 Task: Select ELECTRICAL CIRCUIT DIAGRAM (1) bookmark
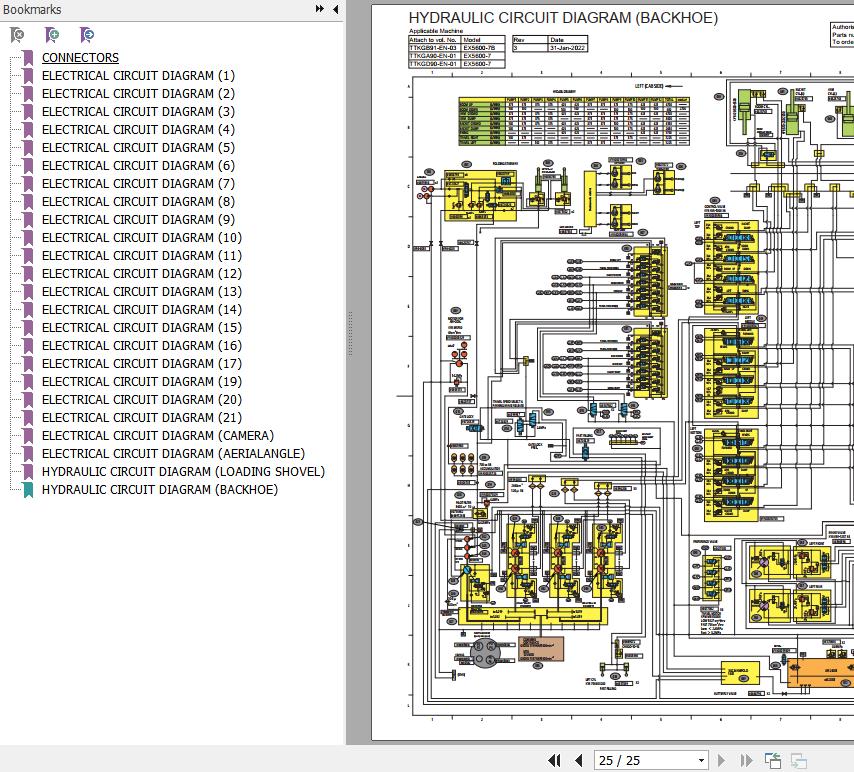[x=138, y=75]
